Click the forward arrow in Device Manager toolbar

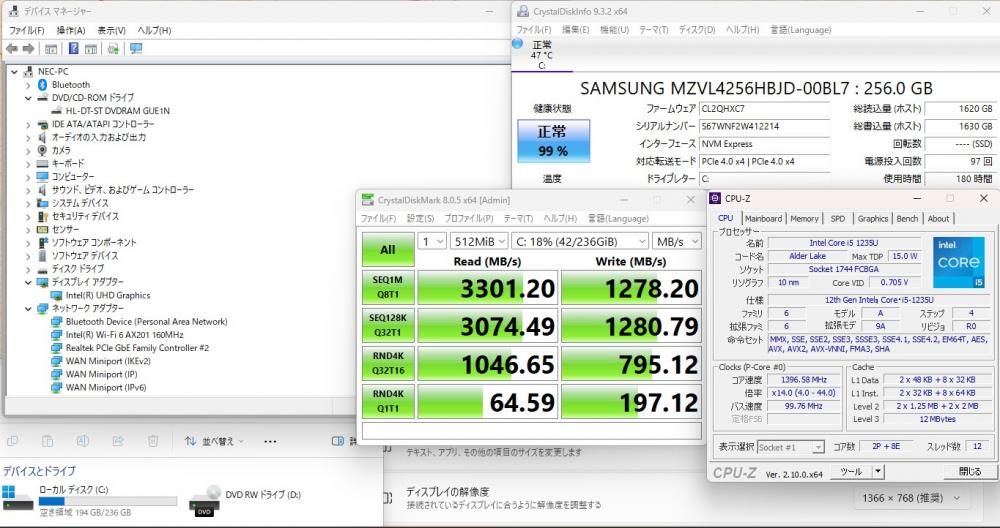pyautogui.click(x=28, y=48)
